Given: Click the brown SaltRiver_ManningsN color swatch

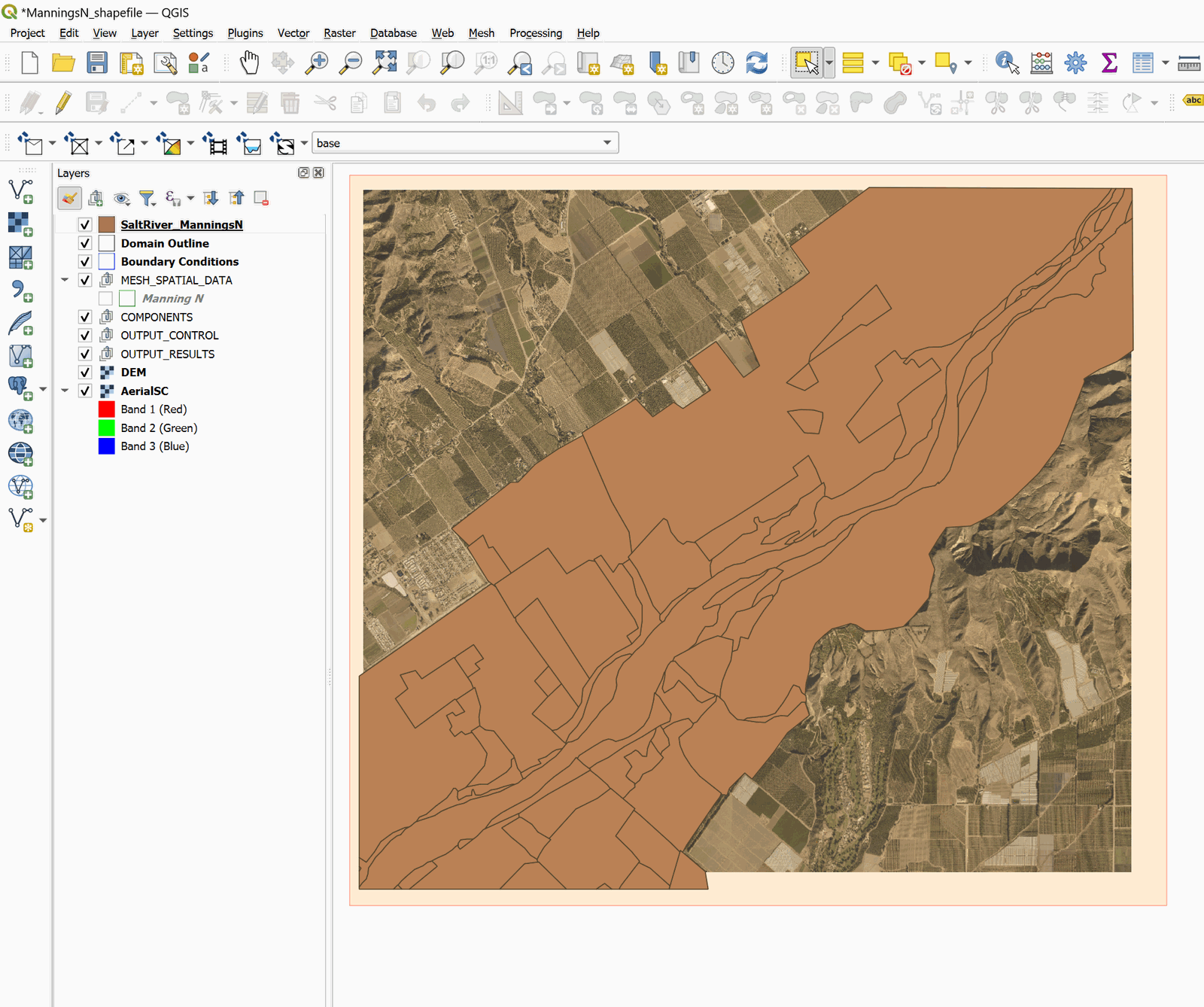Looking at the screenshot, I should tap(107, 225).
